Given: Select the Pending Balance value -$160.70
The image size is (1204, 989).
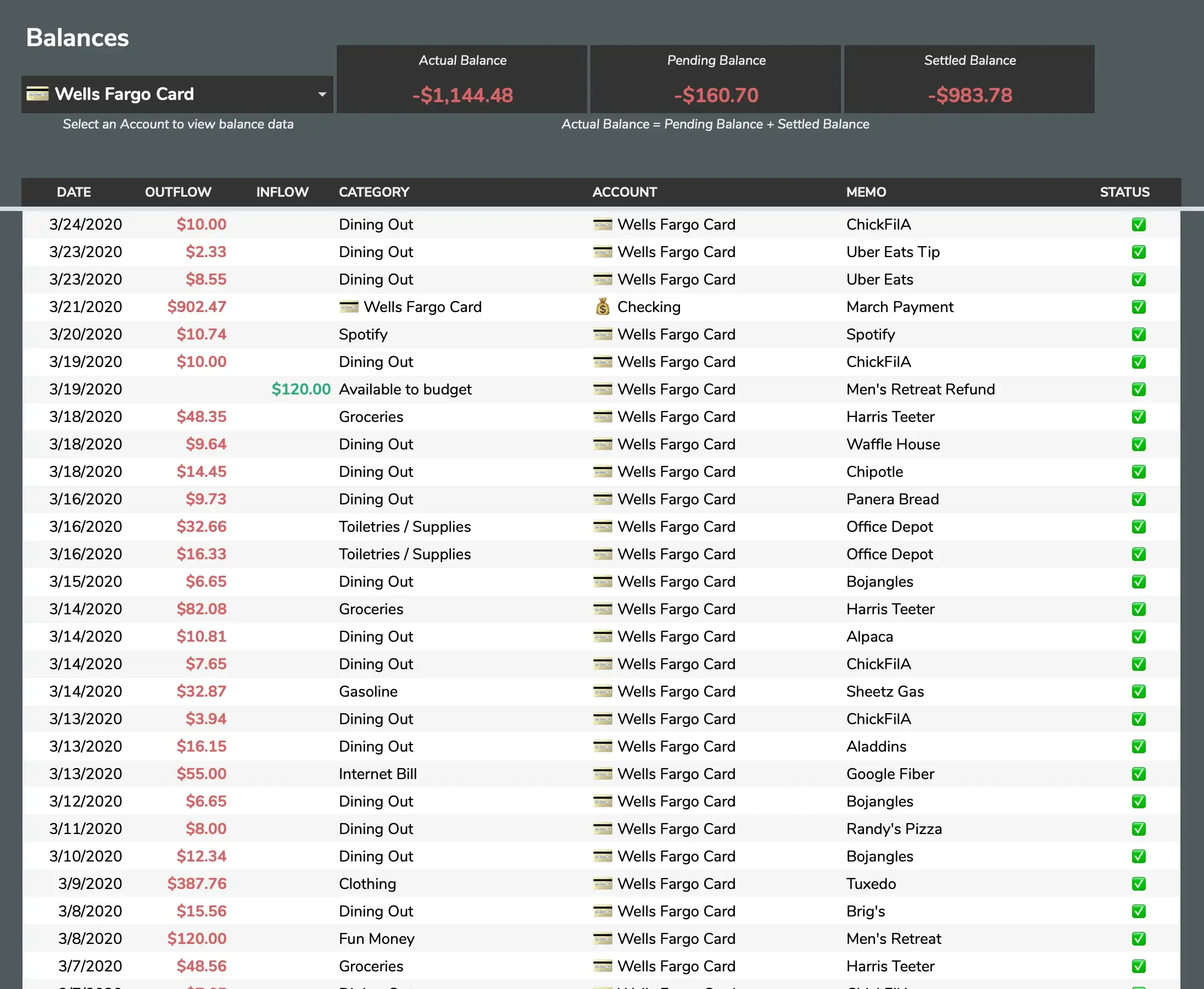Looking at the screenshot, I should click(716, 95).
